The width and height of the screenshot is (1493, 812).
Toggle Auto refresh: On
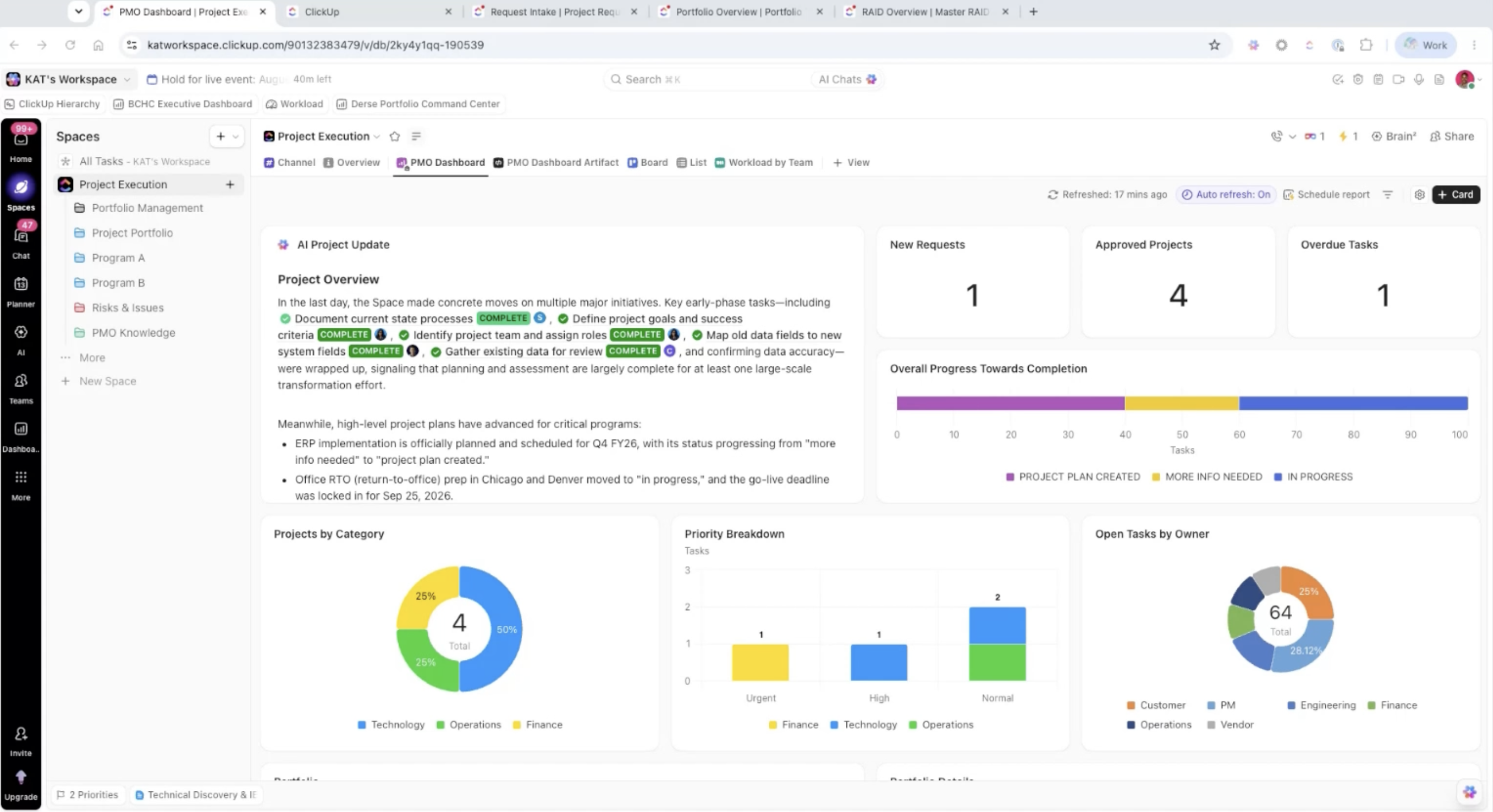point(1226,195)
